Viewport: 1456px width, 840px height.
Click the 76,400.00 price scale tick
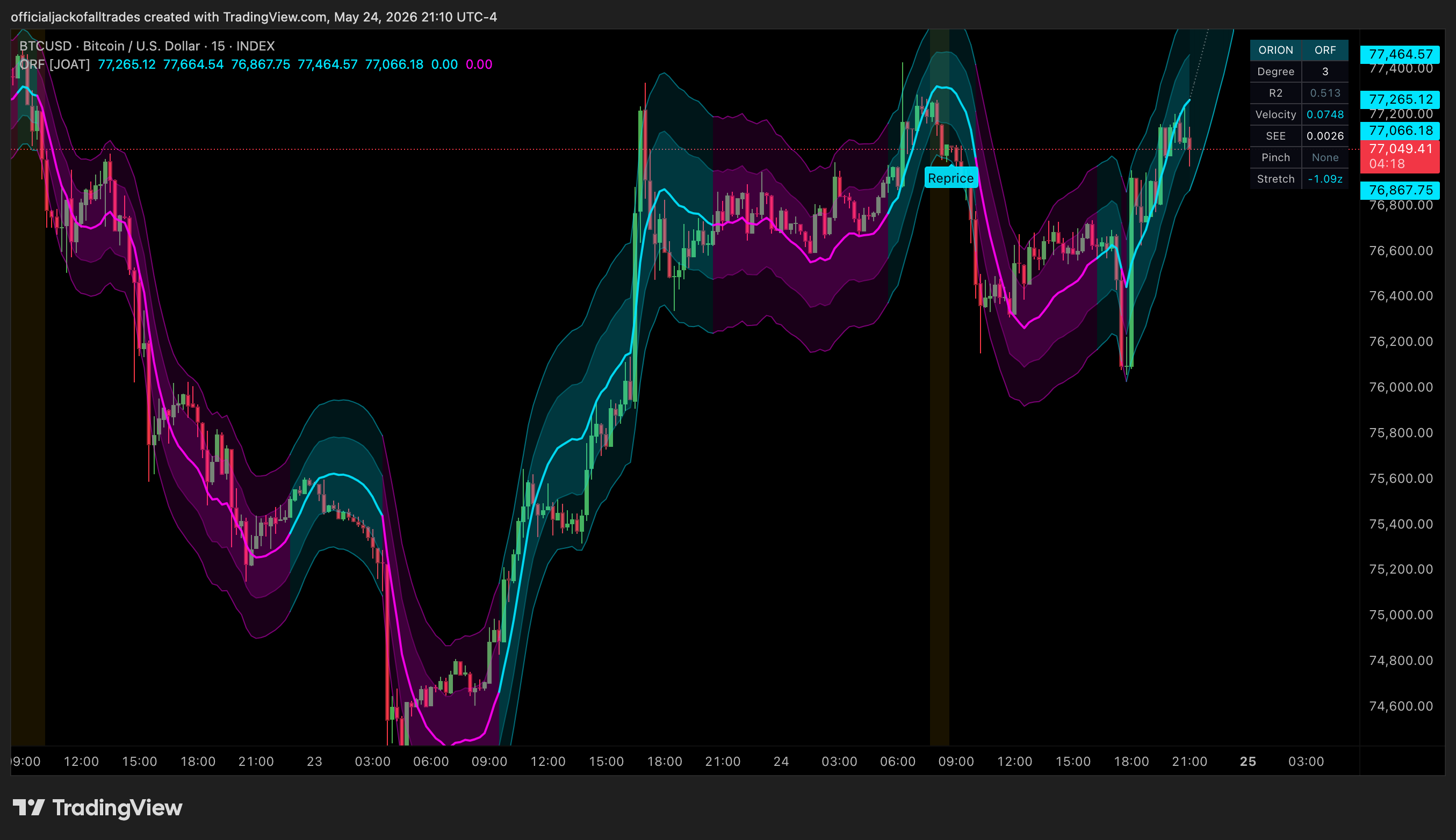pos(1401,296)
